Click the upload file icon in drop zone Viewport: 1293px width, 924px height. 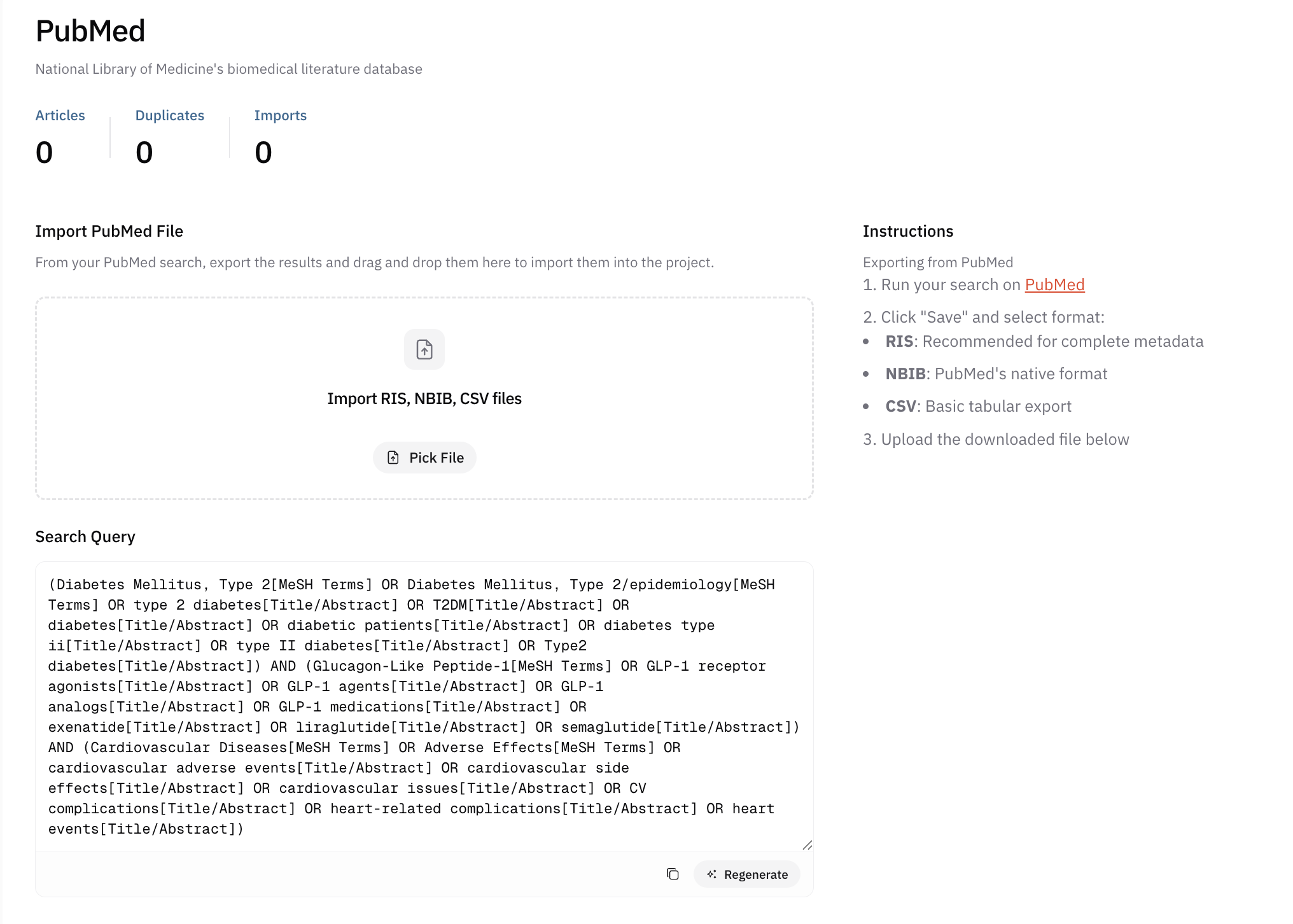424,349
